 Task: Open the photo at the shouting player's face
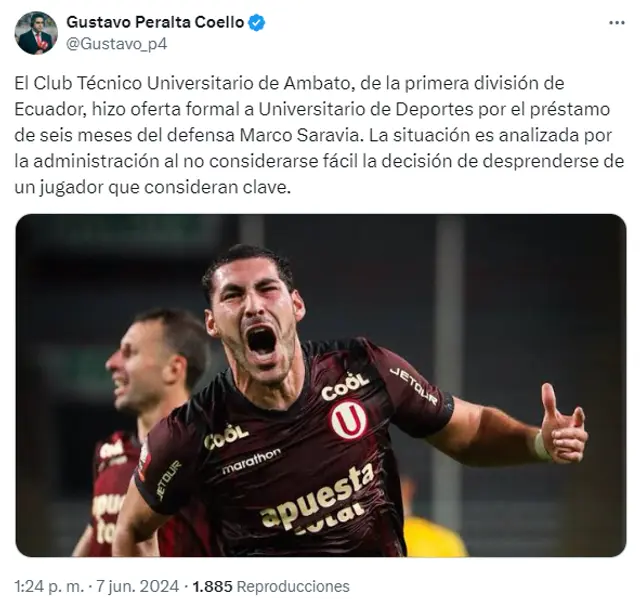click(x=255, y=316)
